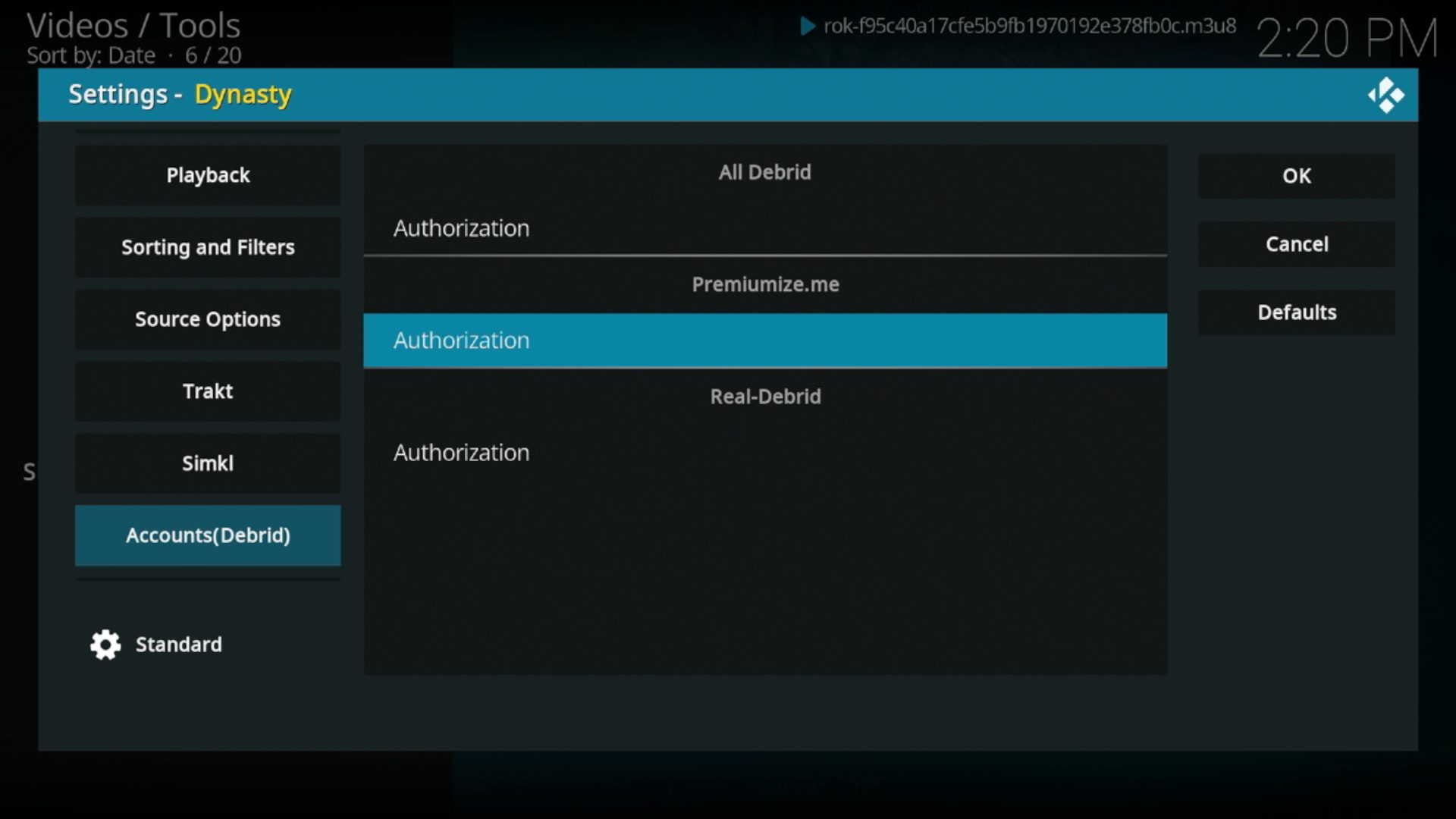Click the Premiumize.me section heading

coord(765,284)
